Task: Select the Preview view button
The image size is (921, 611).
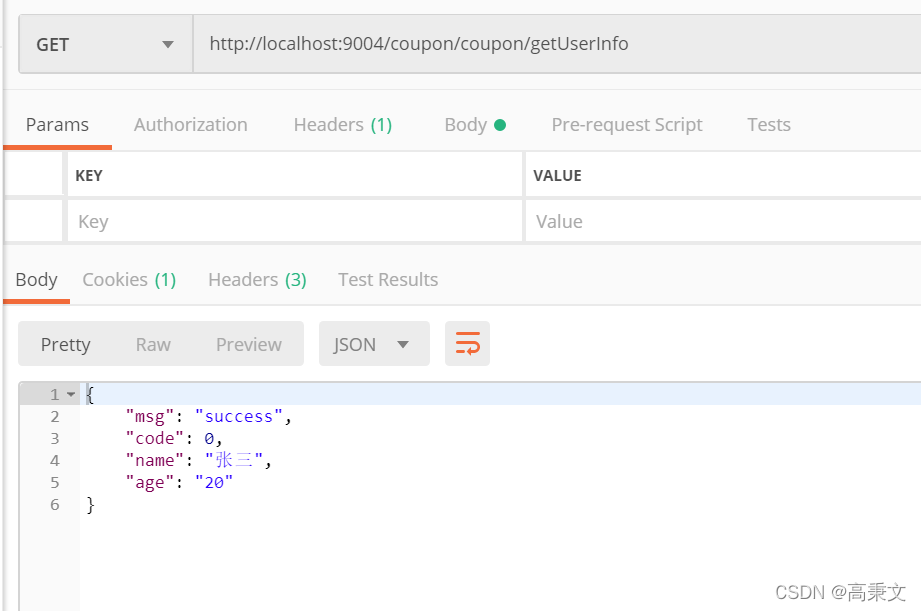Action: [x=248, y=344]
